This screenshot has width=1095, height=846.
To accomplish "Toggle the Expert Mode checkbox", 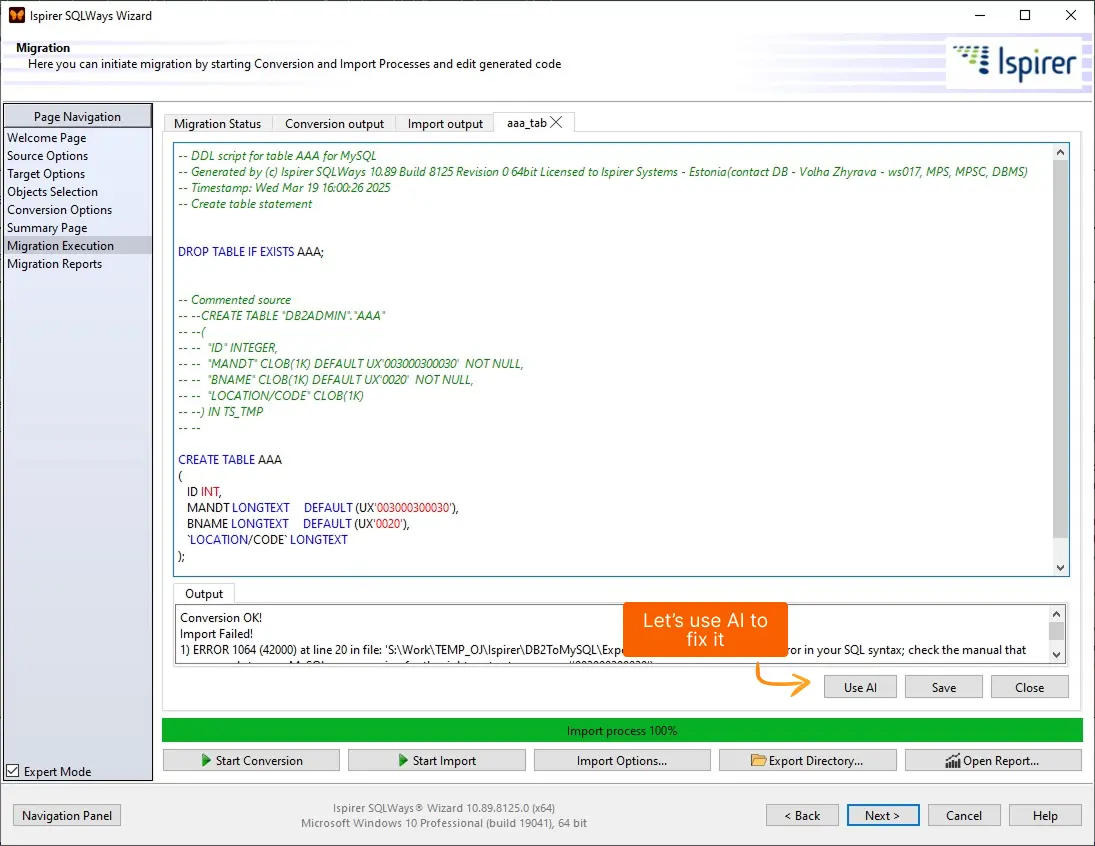I will coord(13,771).
